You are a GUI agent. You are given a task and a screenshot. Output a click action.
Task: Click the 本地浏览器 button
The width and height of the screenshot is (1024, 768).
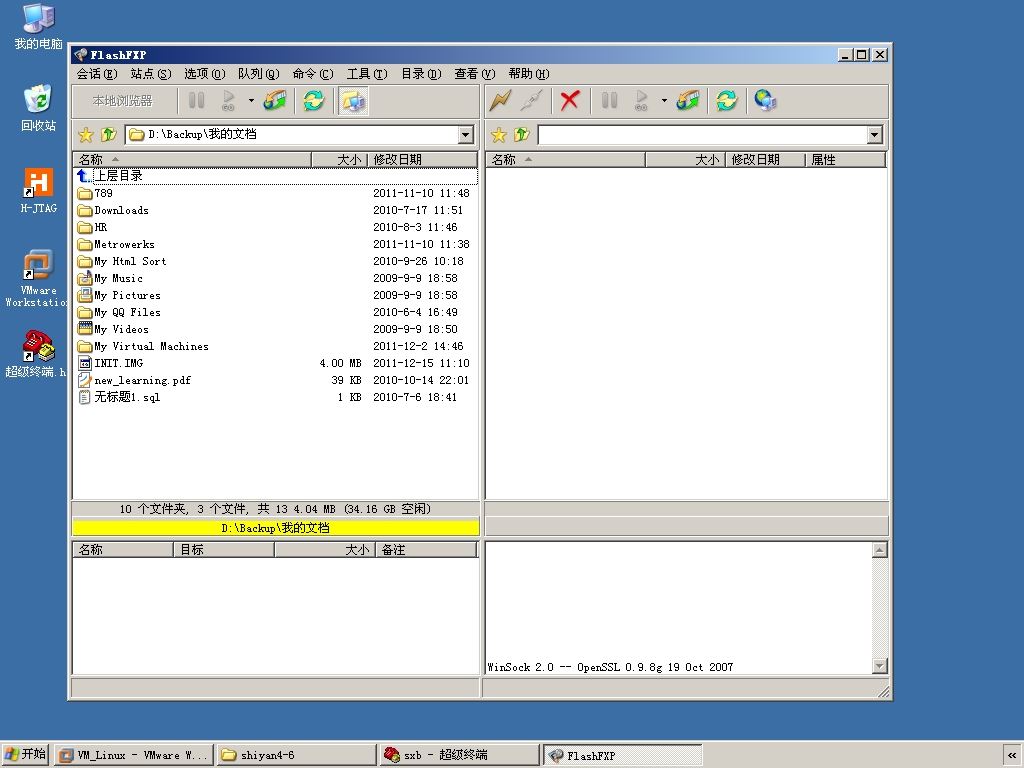coord(122,101)
